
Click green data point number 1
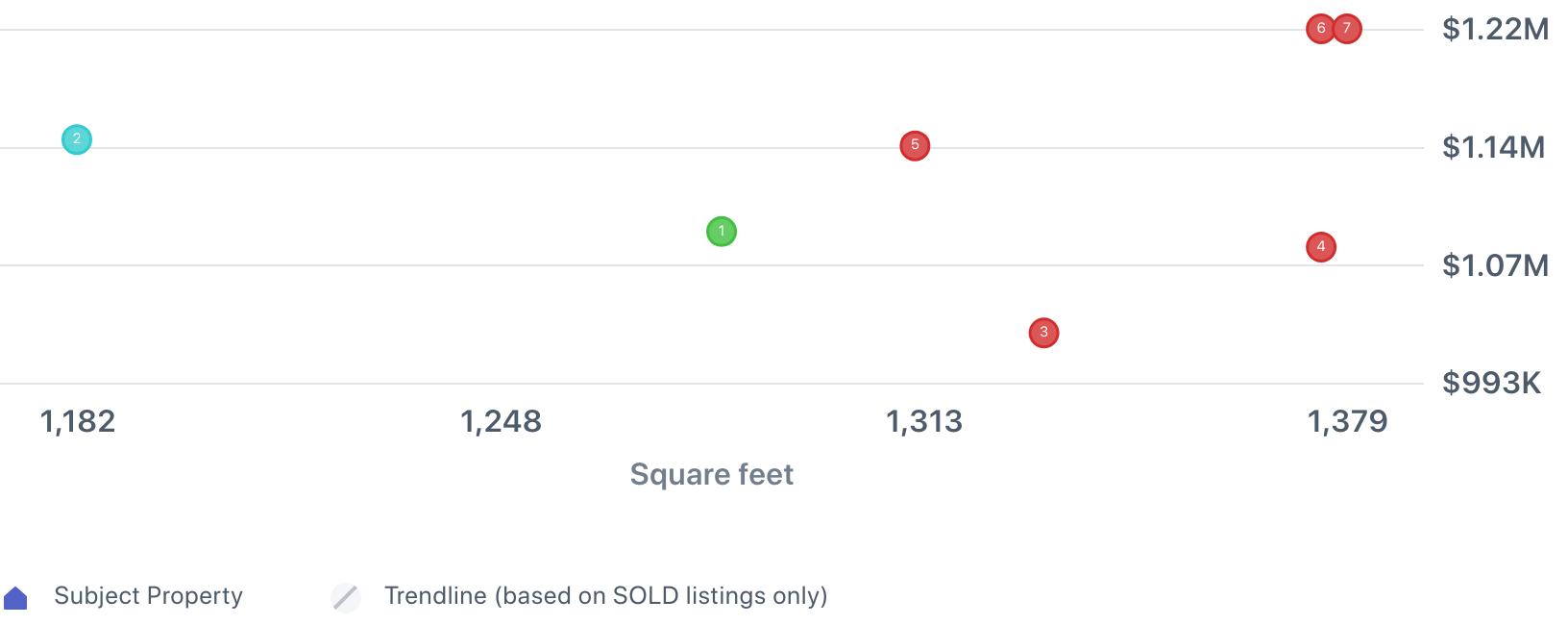click(x=722, y=232)
